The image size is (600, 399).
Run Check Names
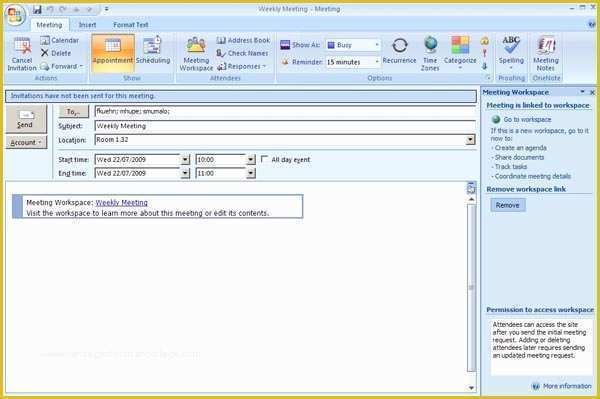(242, 53)
